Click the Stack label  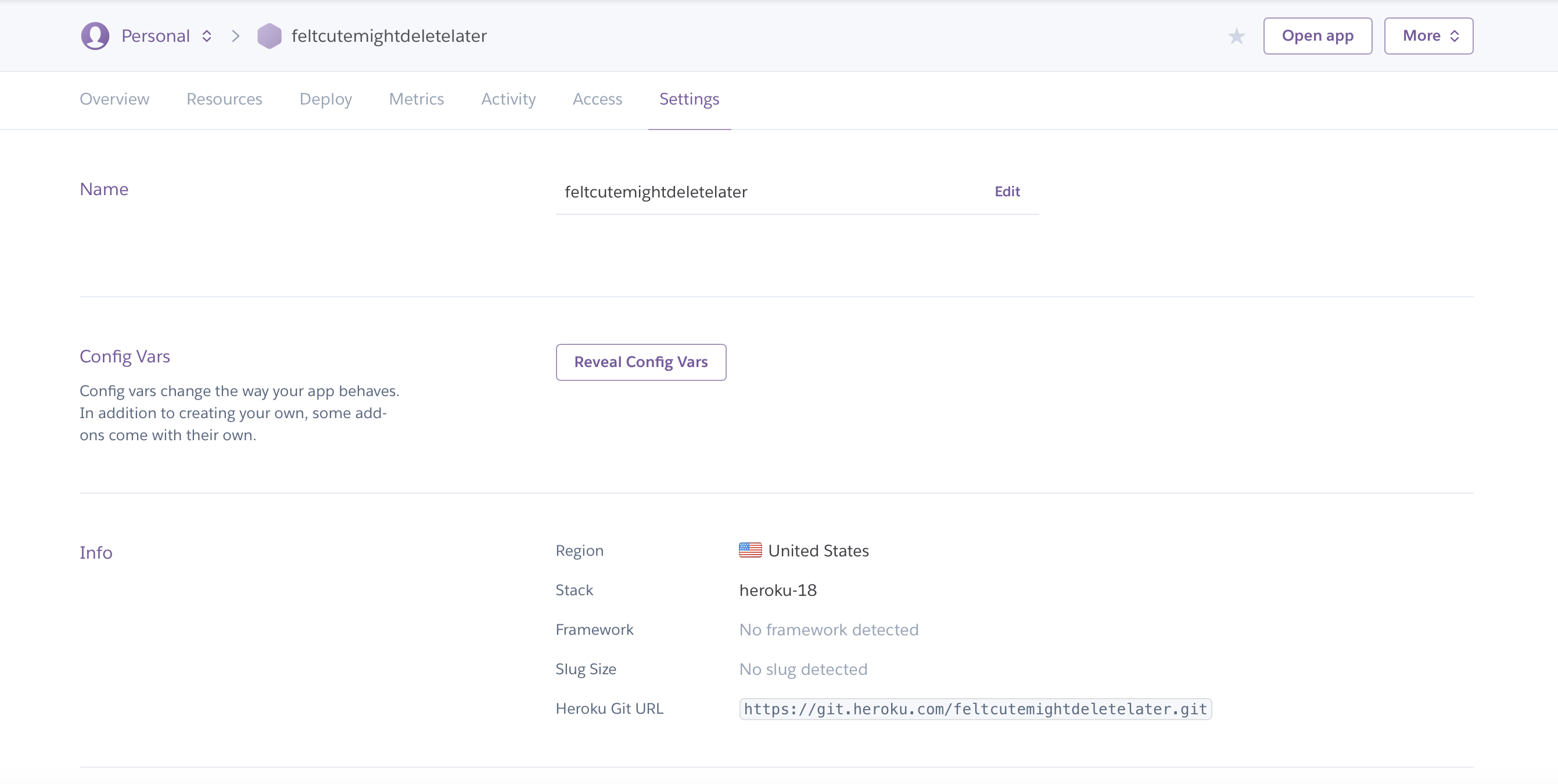pos(574,590)
